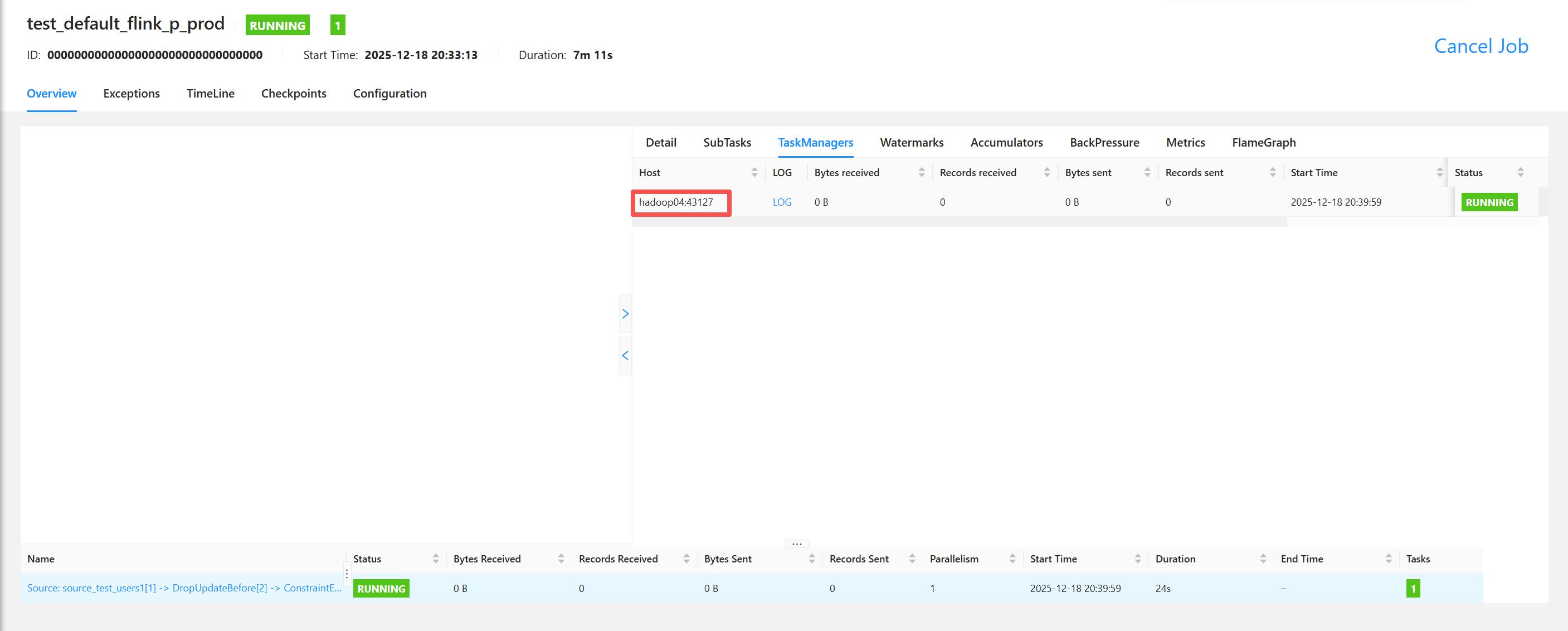This screenshot has height=631, width=1568.
Task: Switch to the Checkpoints tab
Action: coord(294,93)
